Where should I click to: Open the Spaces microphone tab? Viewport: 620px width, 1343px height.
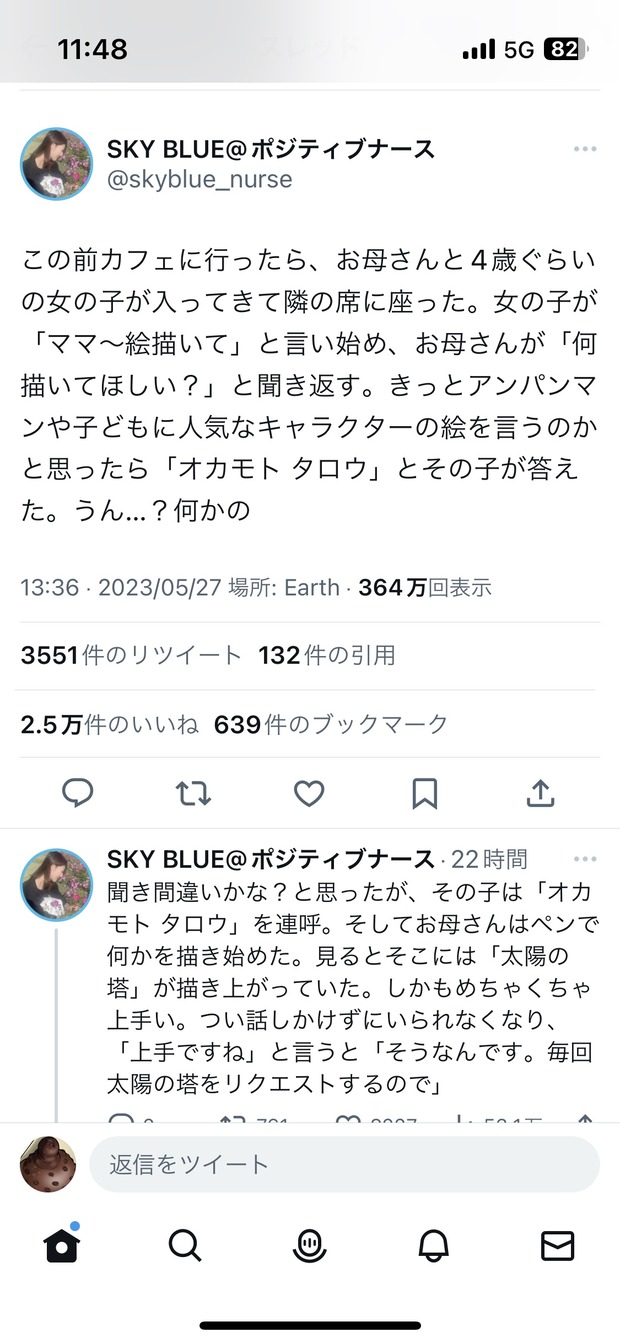click(x=309, y=1245)
